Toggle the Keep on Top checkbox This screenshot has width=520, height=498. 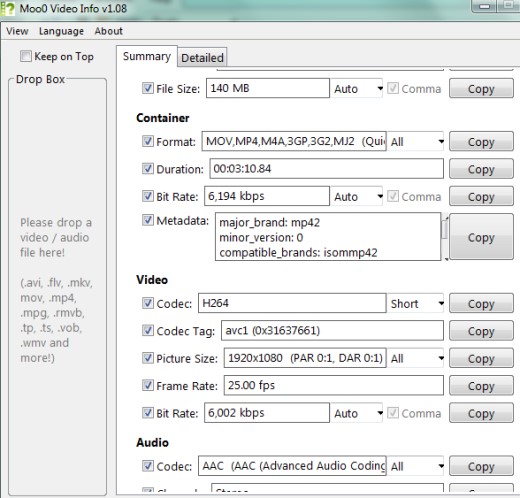[x=26, y=56]
